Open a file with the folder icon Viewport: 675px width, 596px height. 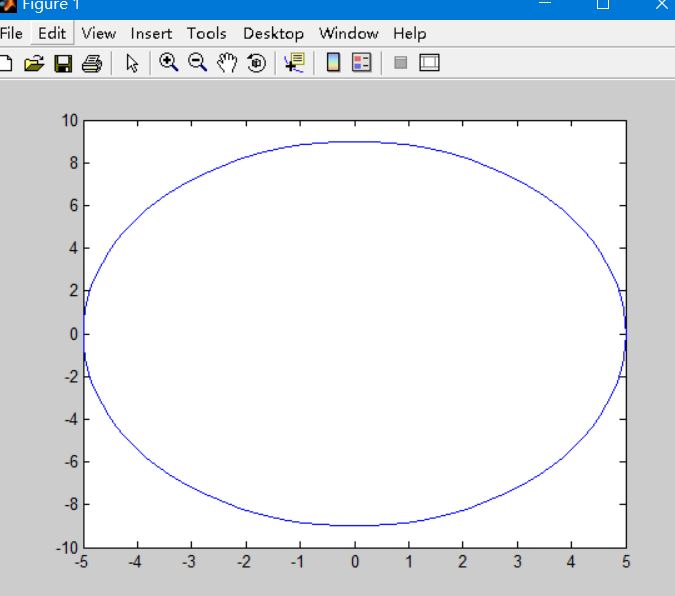click(34, 63)
